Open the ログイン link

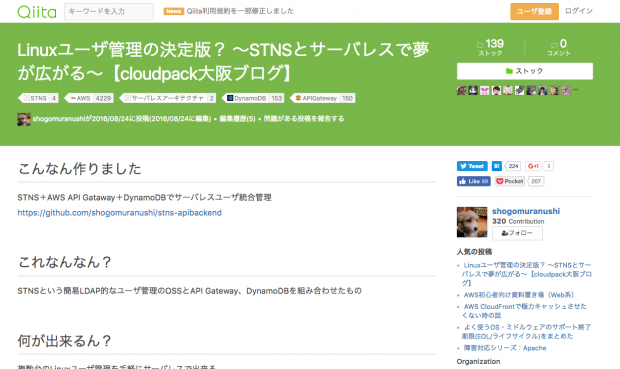coord(578,11)
